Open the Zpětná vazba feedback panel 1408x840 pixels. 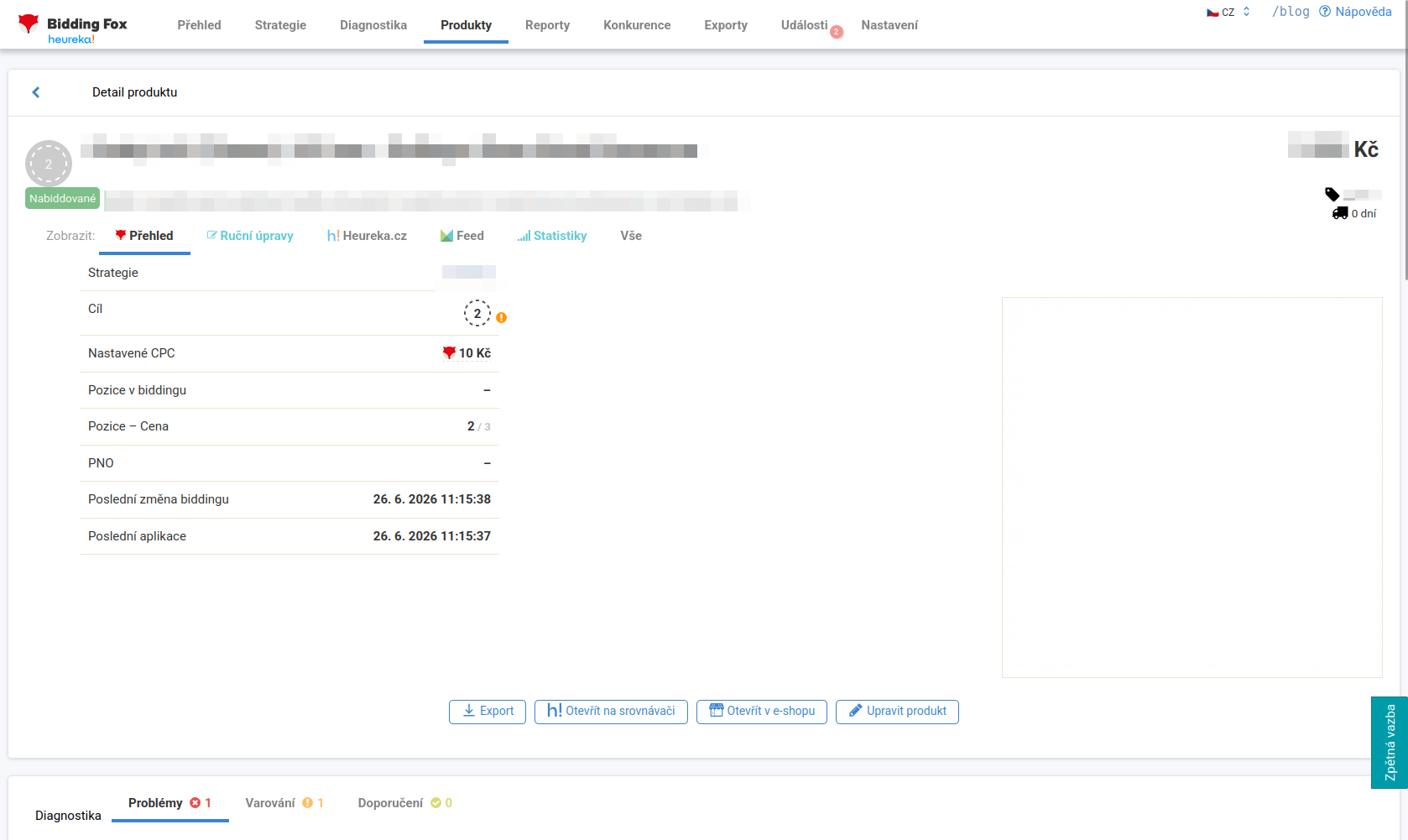point(1390,743)
